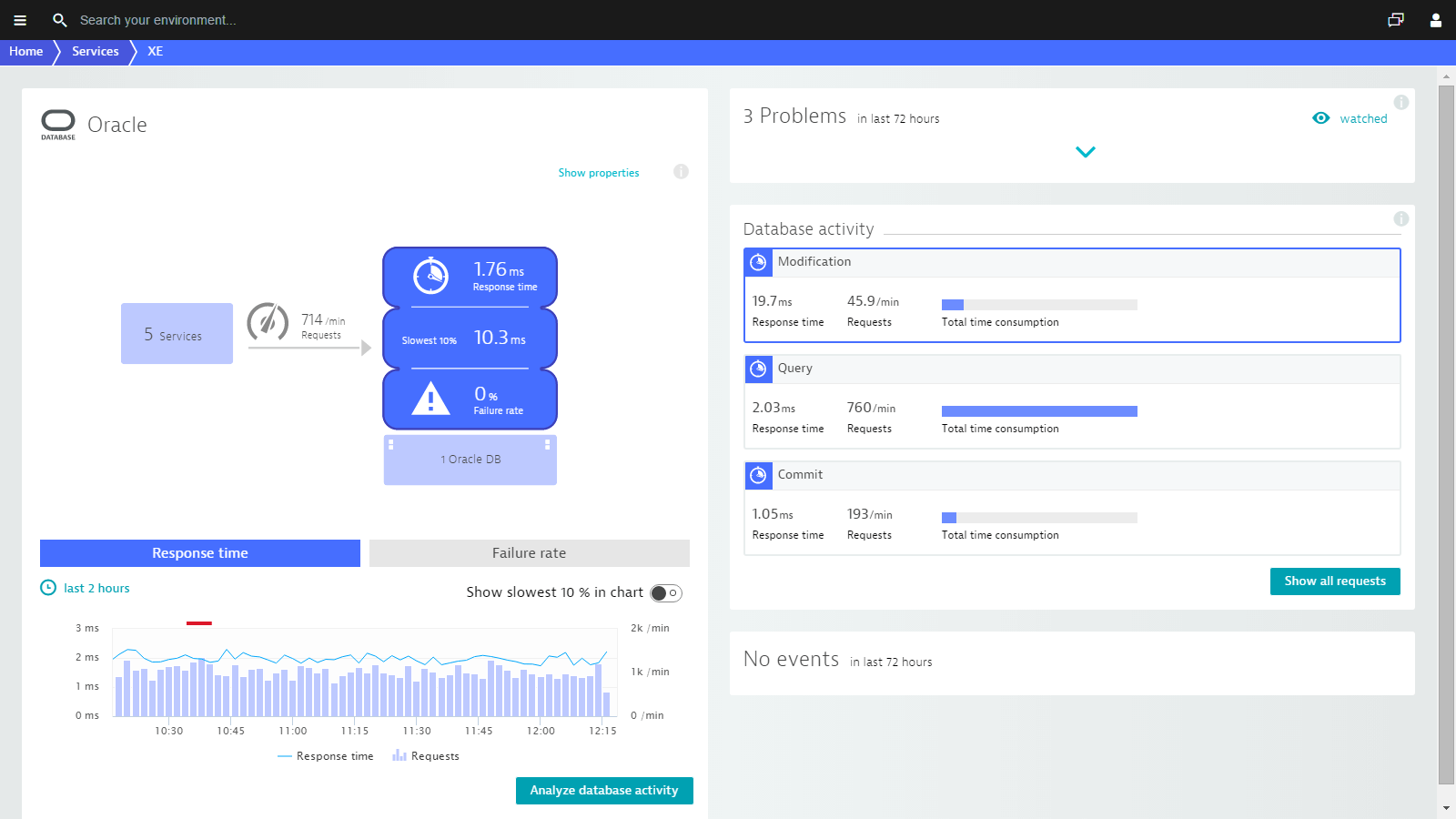1456x819 pixels.
Task: Click the clock icon next to last 2 hours
Action: (48, 588)
